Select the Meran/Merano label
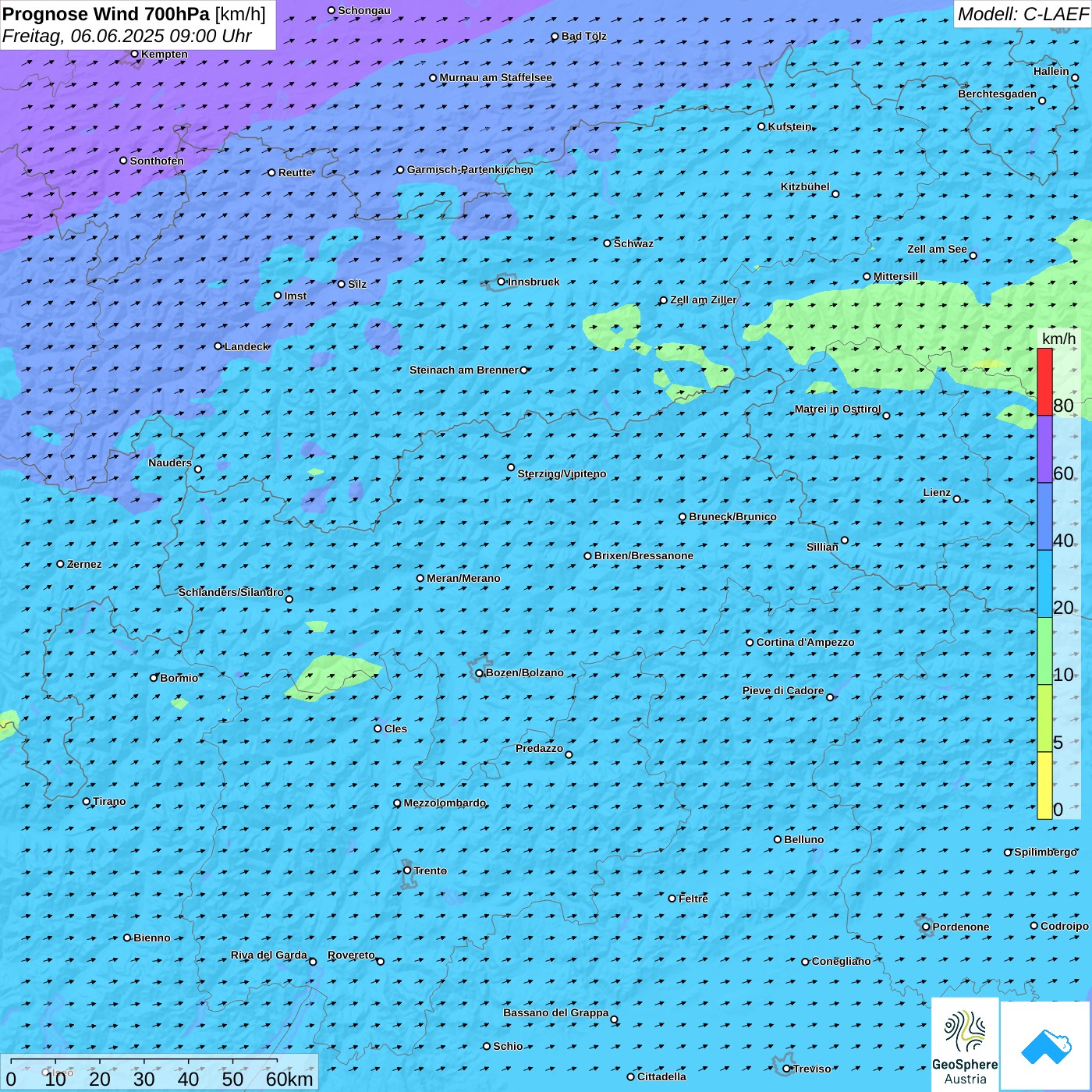 pos(463,578)
